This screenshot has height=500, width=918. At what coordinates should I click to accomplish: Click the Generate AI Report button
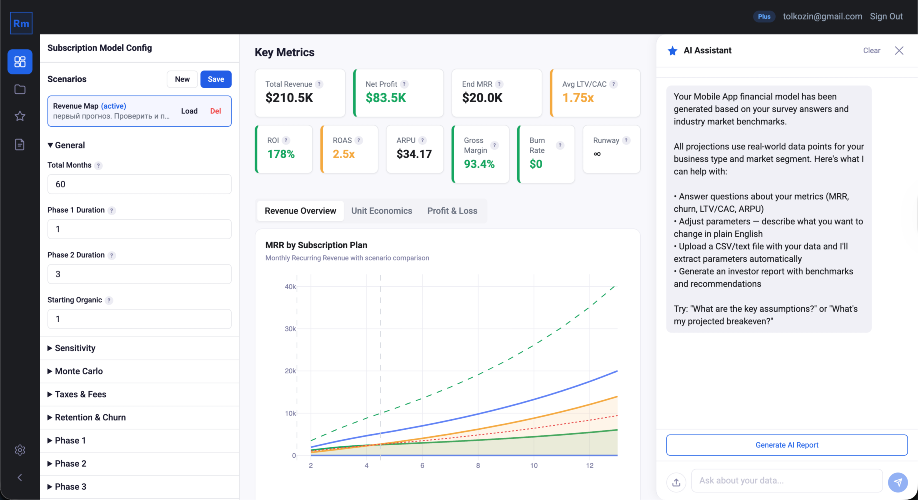click(786, 445)
